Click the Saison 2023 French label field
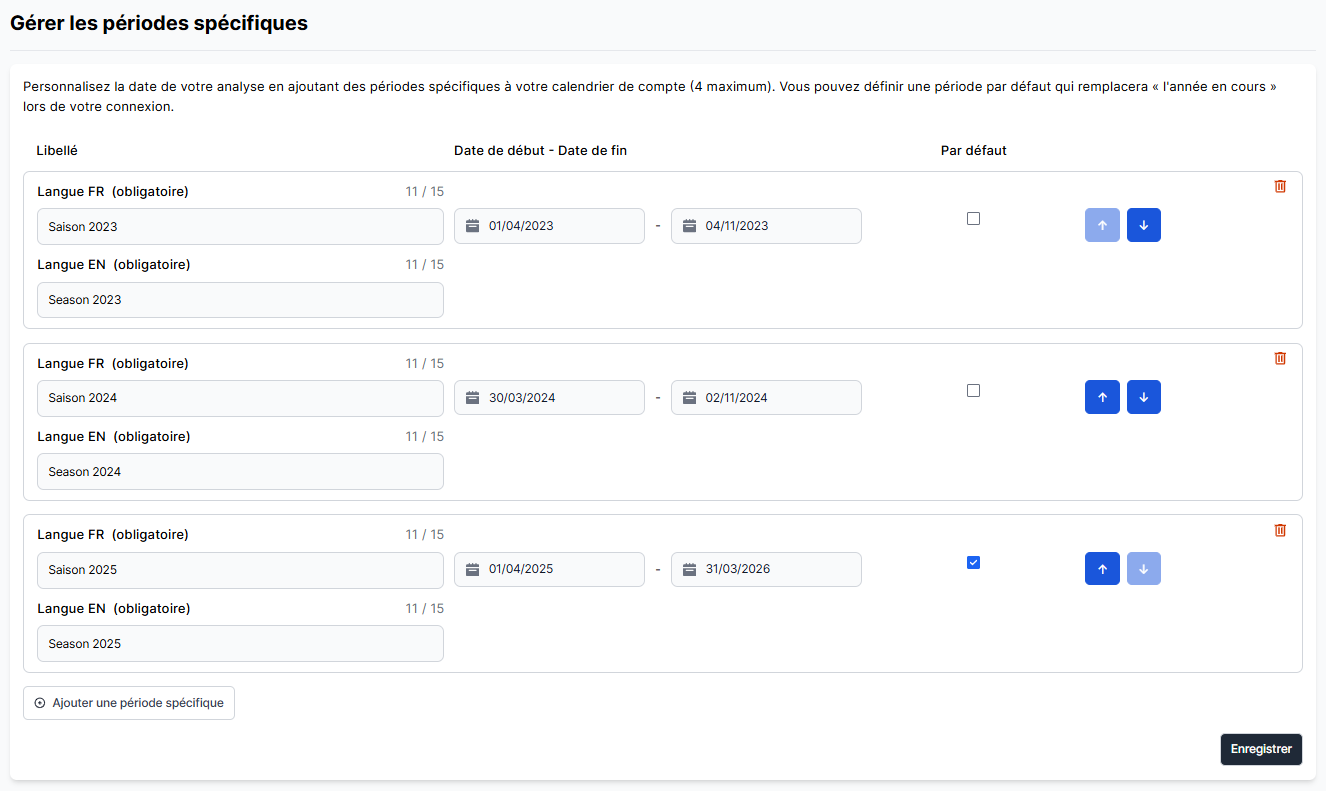This screenshot has width=1326, height=791. [x=240, y=227]
